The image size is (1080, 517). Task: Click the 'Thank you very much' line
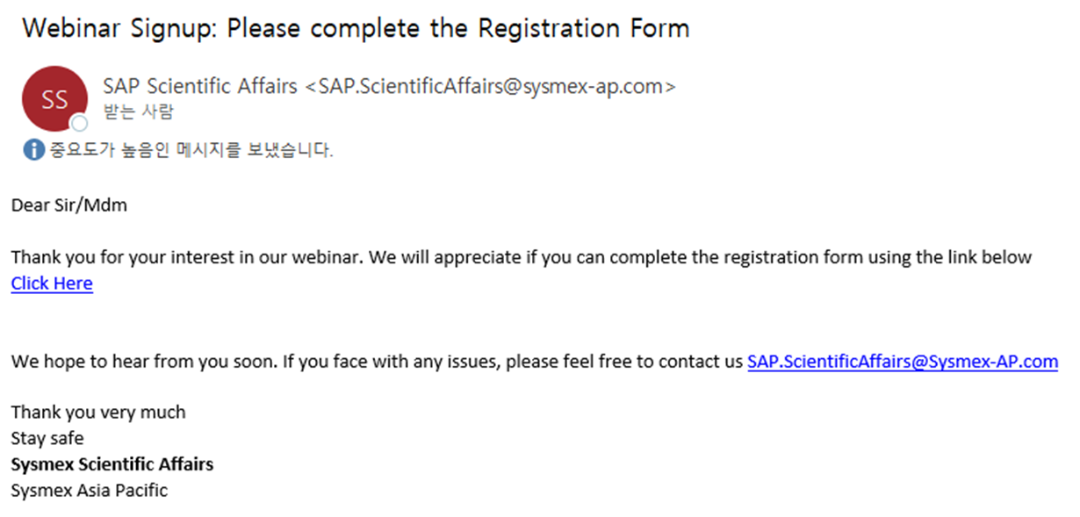coord(98,412)
